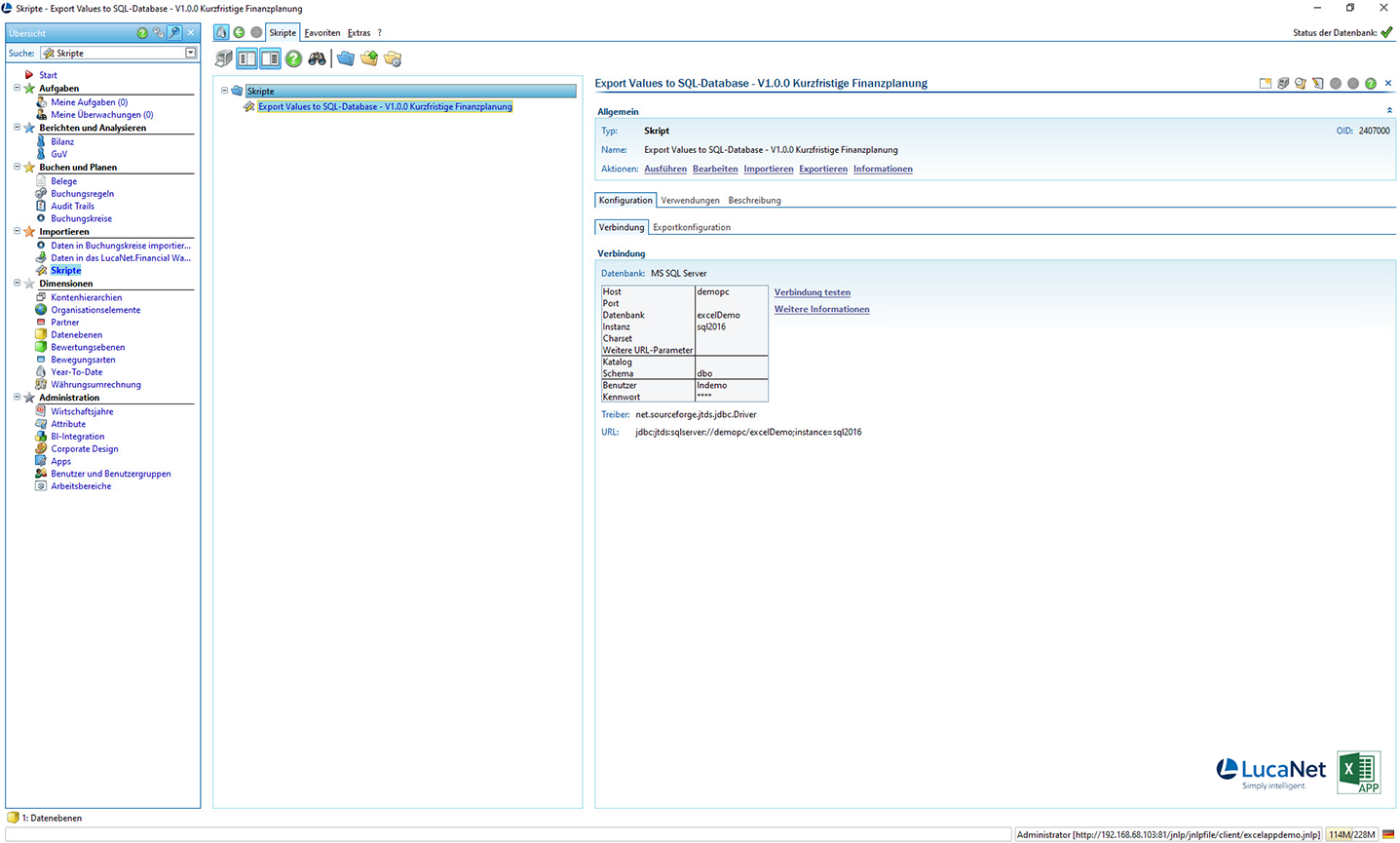Click the Verbindung testen link
The width and height of the screenshot is (1400, 843).
tap(812, 292)
